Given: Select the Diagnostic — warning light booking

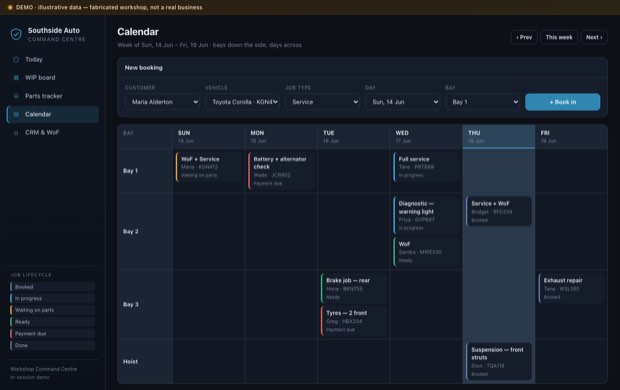Looking at the screenshot, I should pyautogui.click(x=426, y=216).
